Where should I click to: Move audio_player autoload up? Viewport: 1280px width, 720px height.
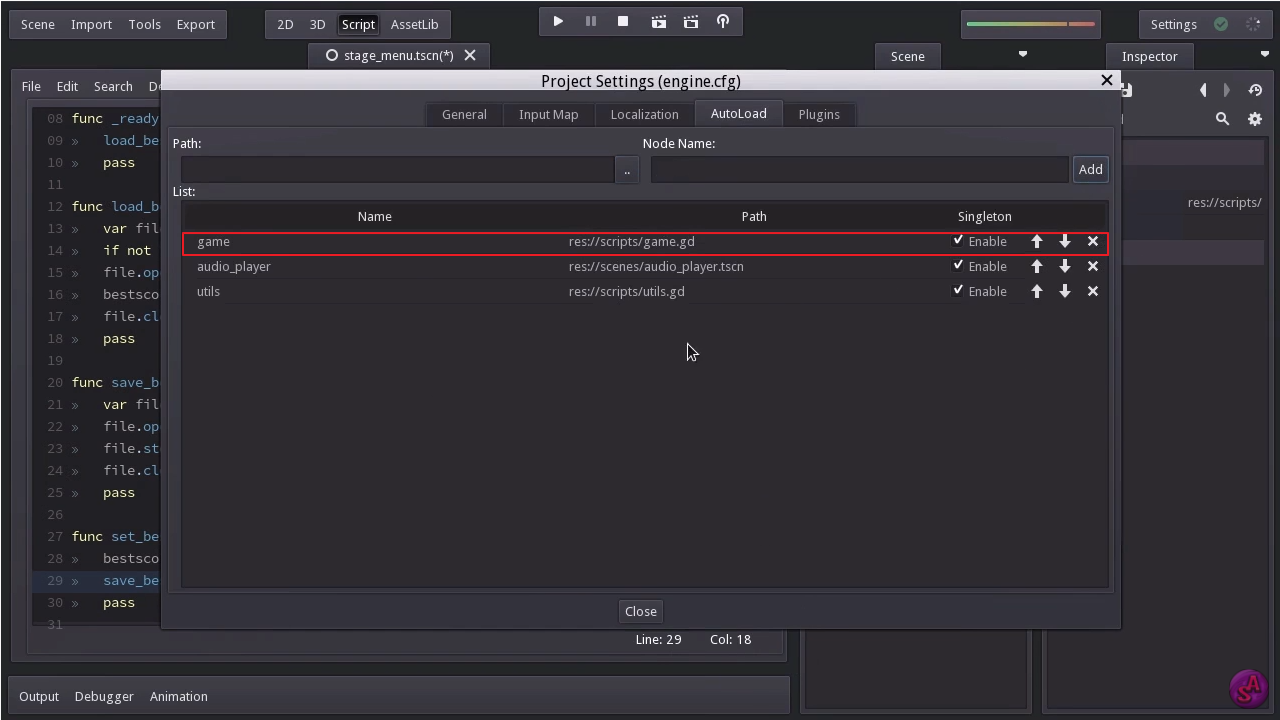point(1037,266)
